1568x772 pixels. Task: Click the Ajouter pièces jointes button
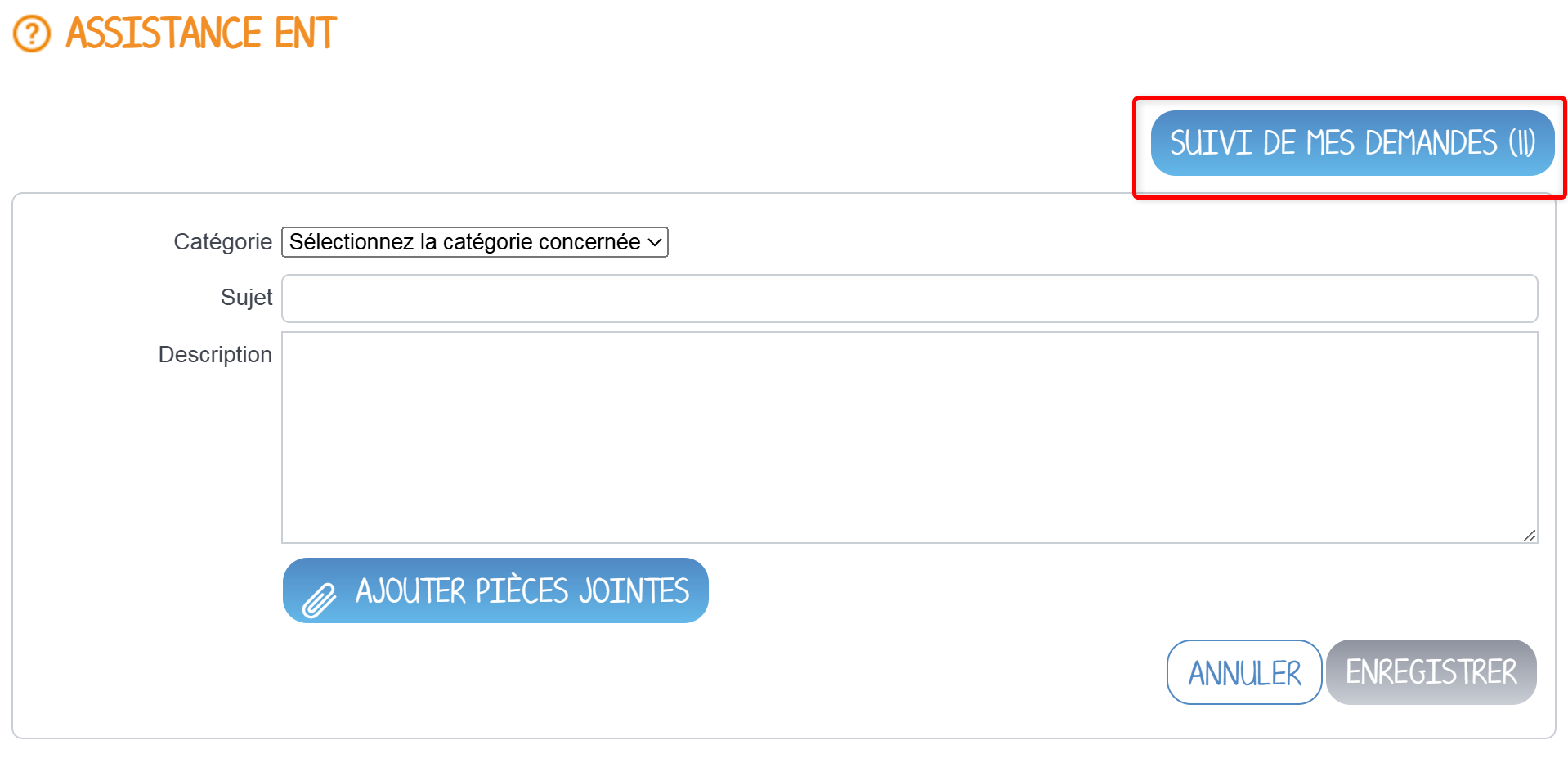click(x=495, y=590)
